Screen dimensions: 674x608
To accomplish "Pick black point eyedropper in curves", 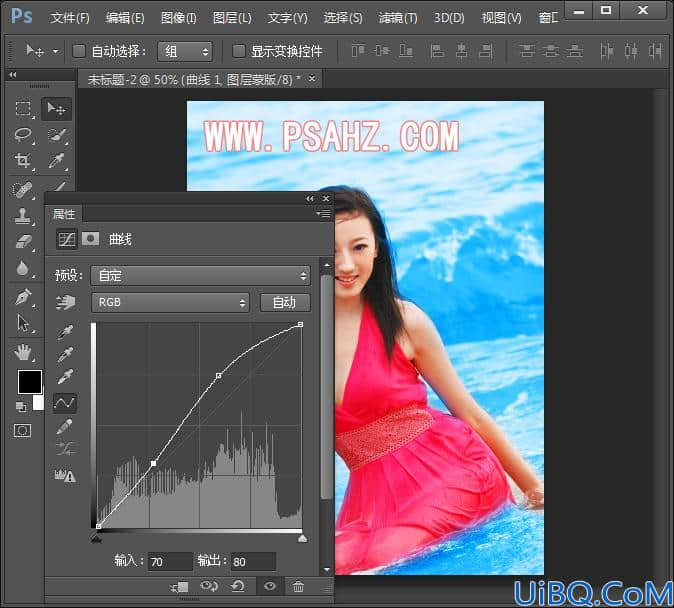I will (x=65, y=332).
